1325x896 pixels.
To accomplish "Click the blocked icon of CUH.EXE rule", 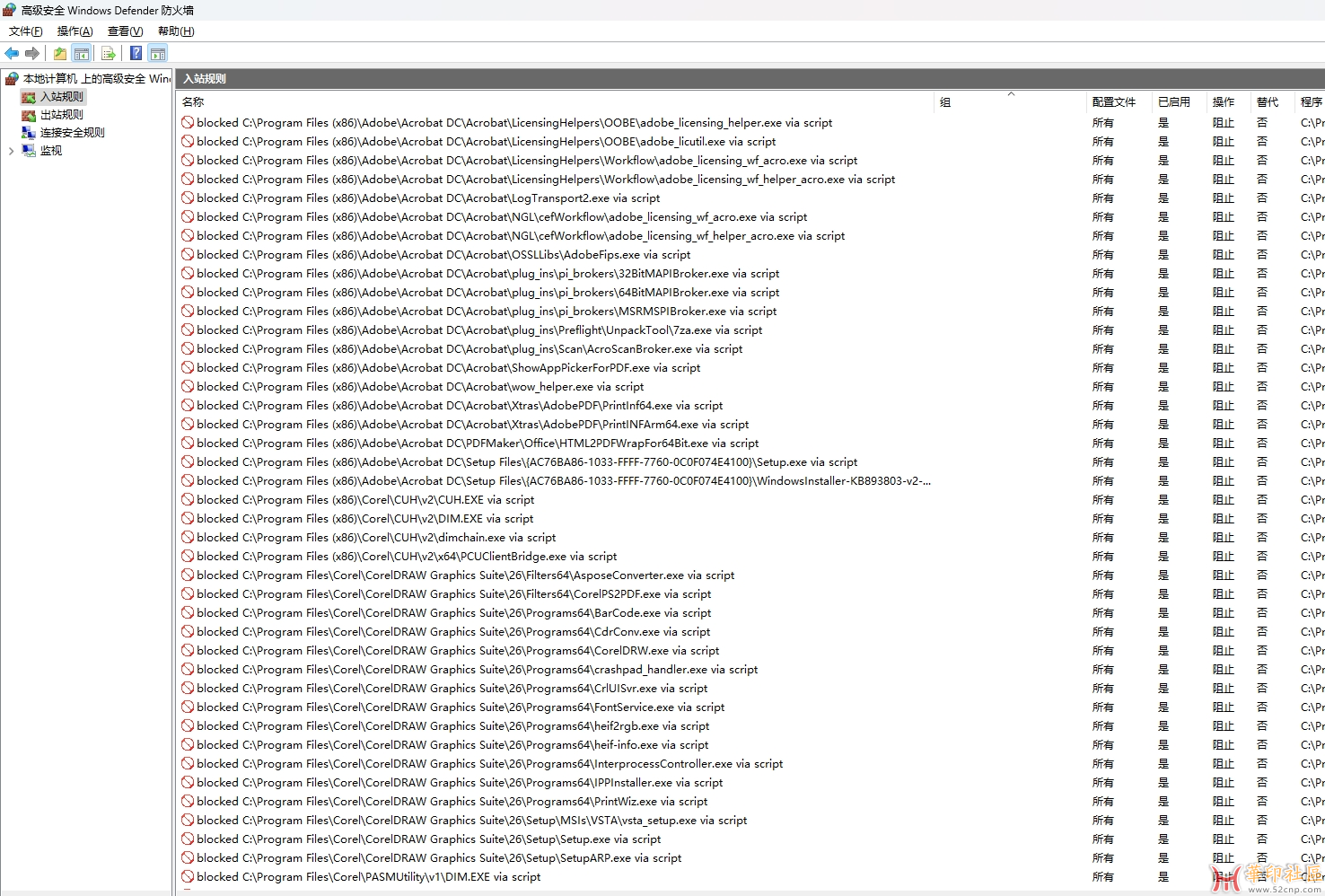I will [x=188, y=499].
